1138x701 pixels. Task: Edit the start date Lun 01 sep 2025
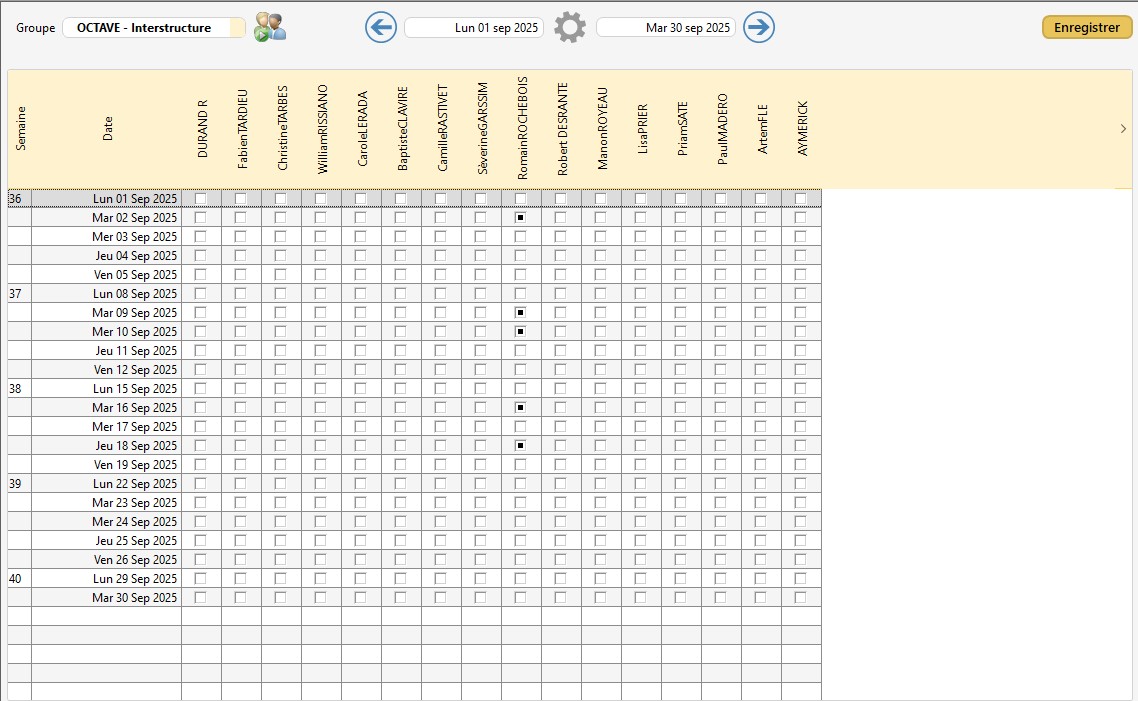click(474, 28)
